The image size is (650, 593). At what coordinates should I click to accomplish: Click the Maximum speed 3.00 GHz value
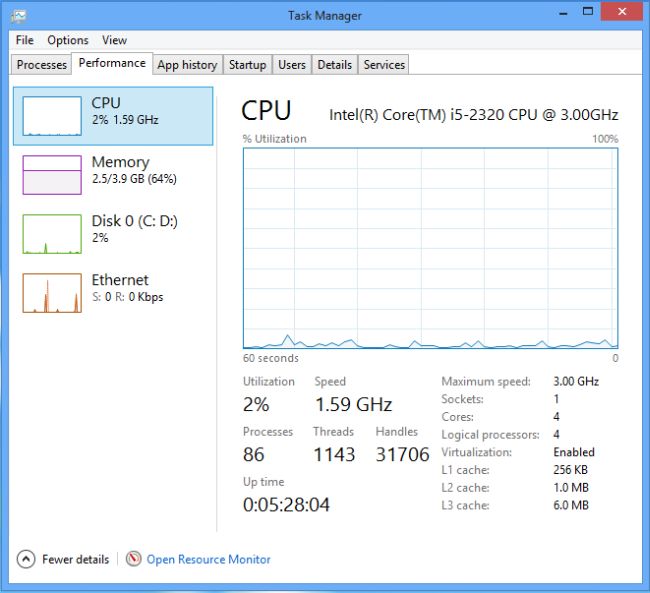click(x=576, y=381)
